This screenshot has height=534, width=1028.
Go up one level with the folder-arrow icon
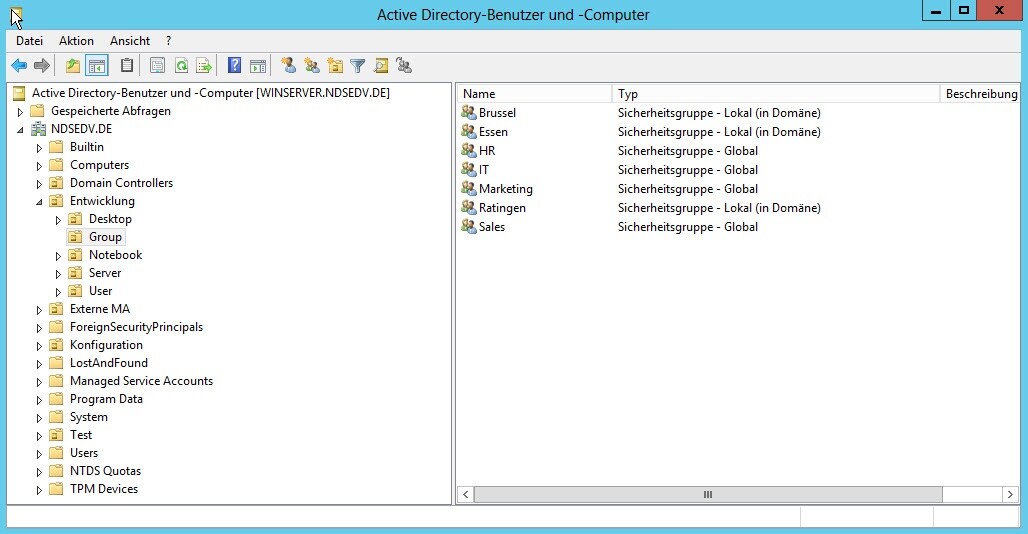72,66
